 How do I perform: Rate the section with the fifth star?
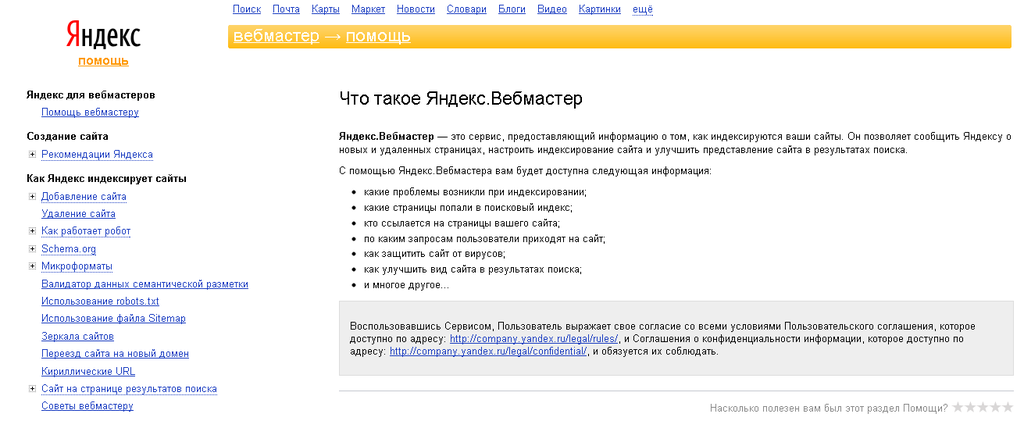click(1008, 407)
